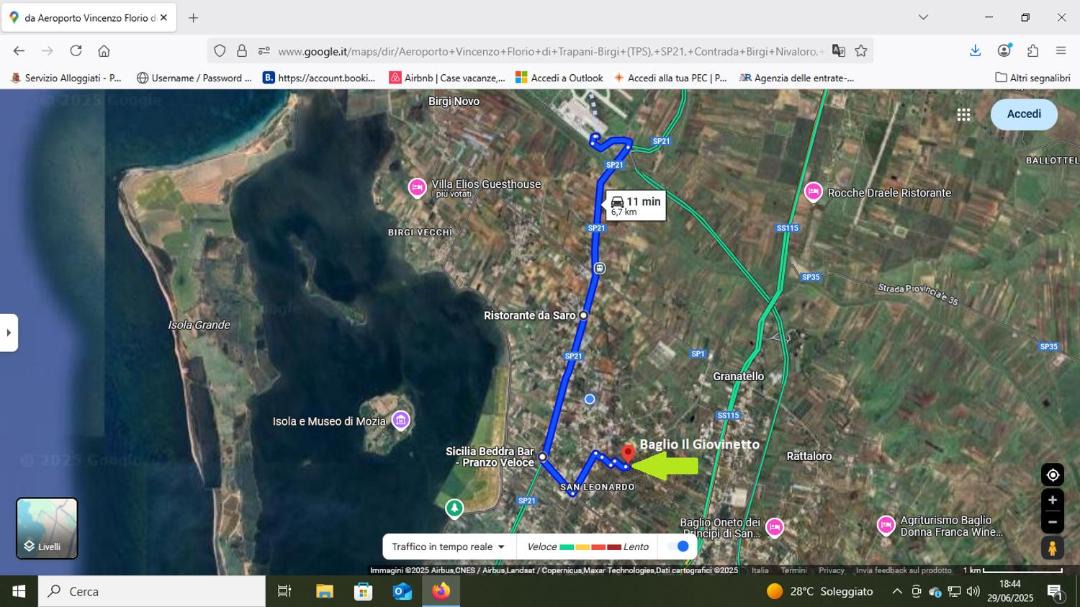Zoom out of the map
The width and height of the screenshot is (1080, 607).
point(1051,522)
